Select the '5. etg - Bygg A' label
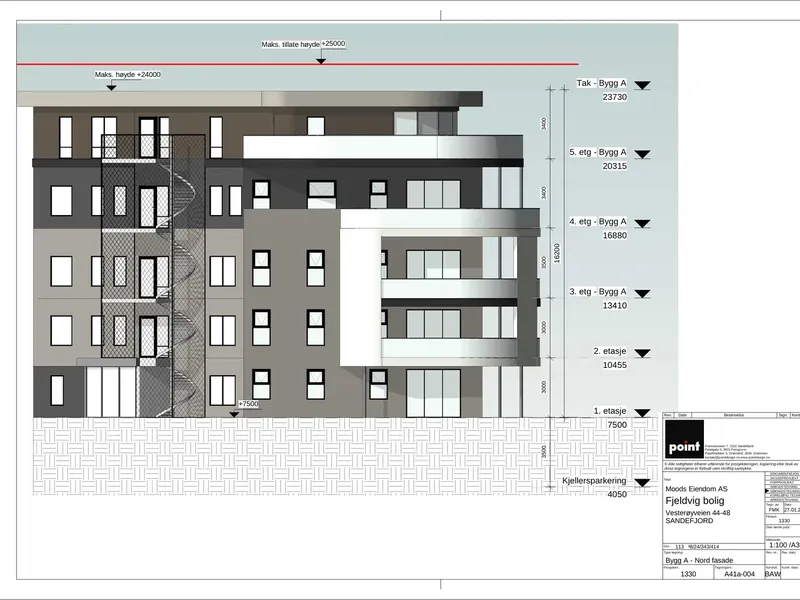The width and height of the screenshot is (800, 600). 598,152
